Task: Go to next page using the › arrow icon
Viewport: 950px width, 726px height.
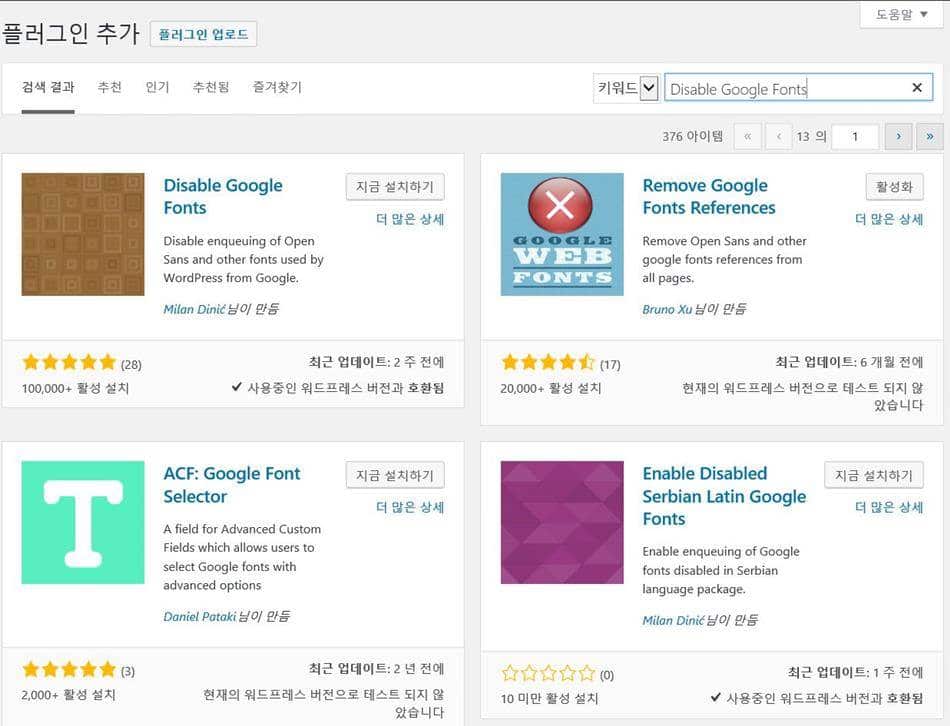Action: tap(898, 136)
